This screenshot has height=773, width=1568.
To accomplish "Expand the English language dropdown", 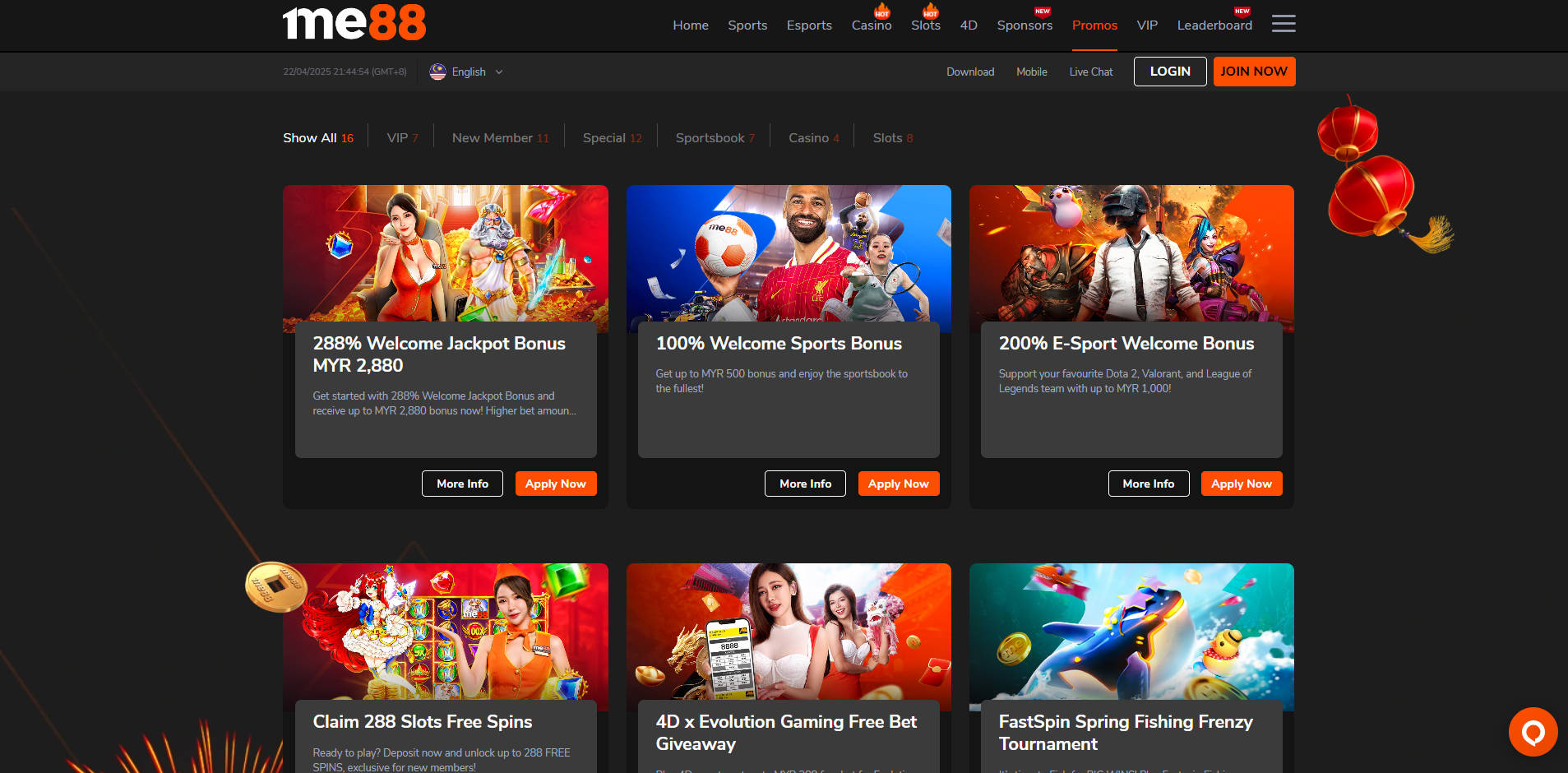I will (498, 72).
